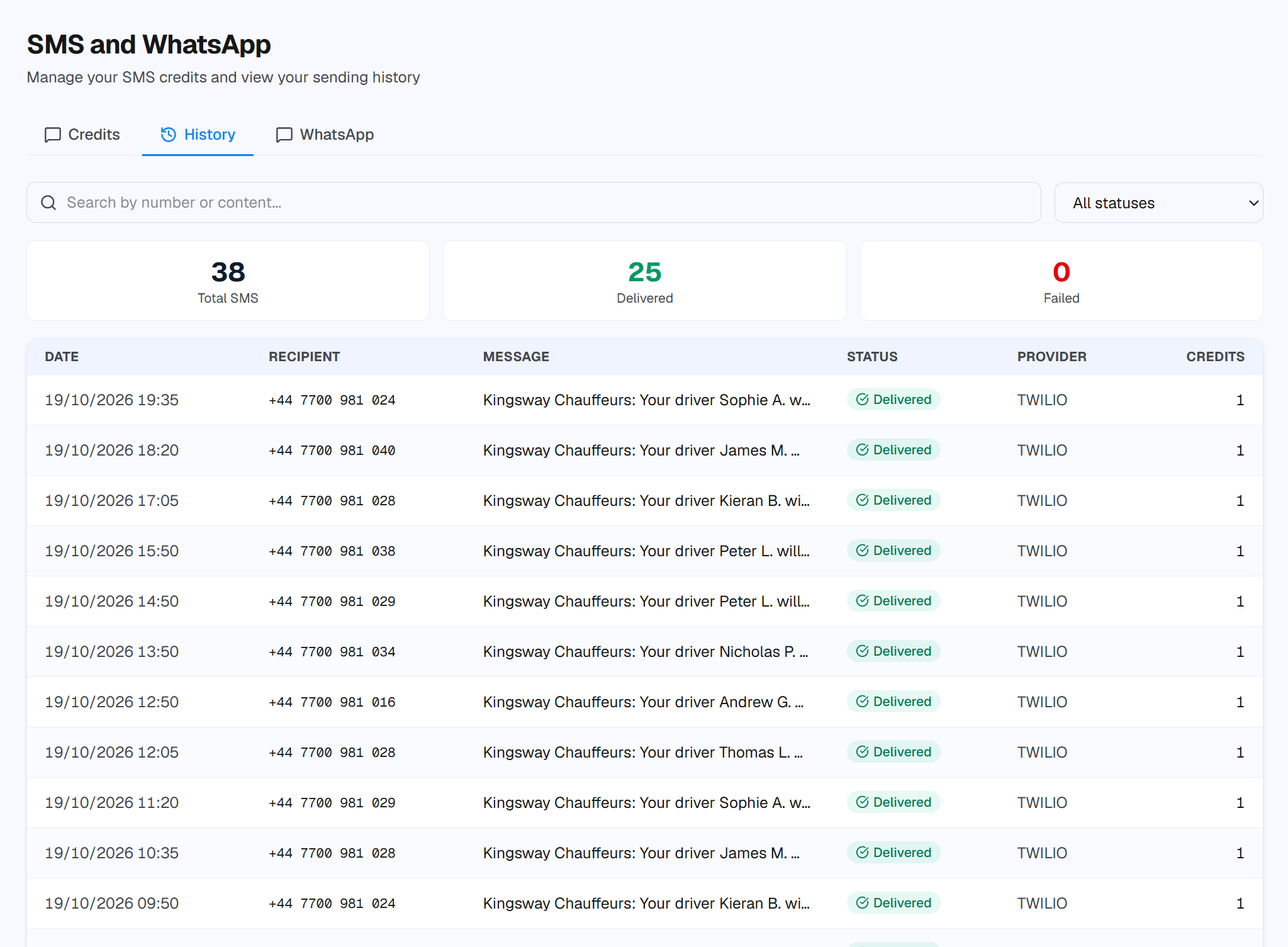The height and width of the screenshot is (947, 1288).
Task: Open the Credits tab
Action: [82, 135]
